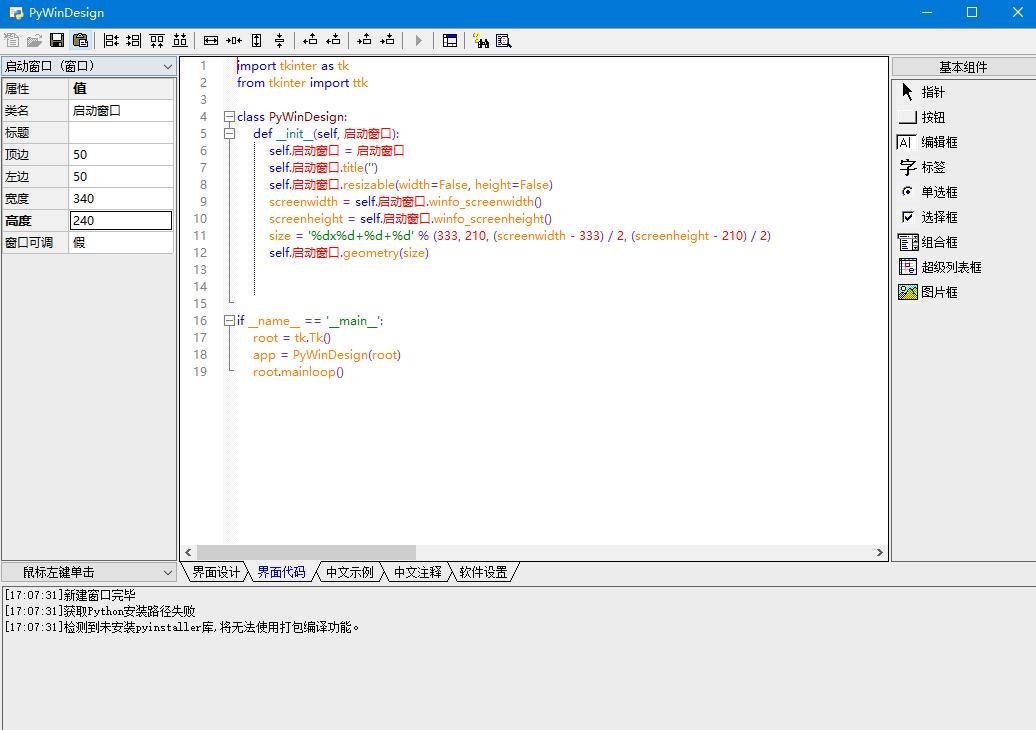1036x730 pixels.
Task: Align selected widgets to the right edge
Action: [133, 40]
